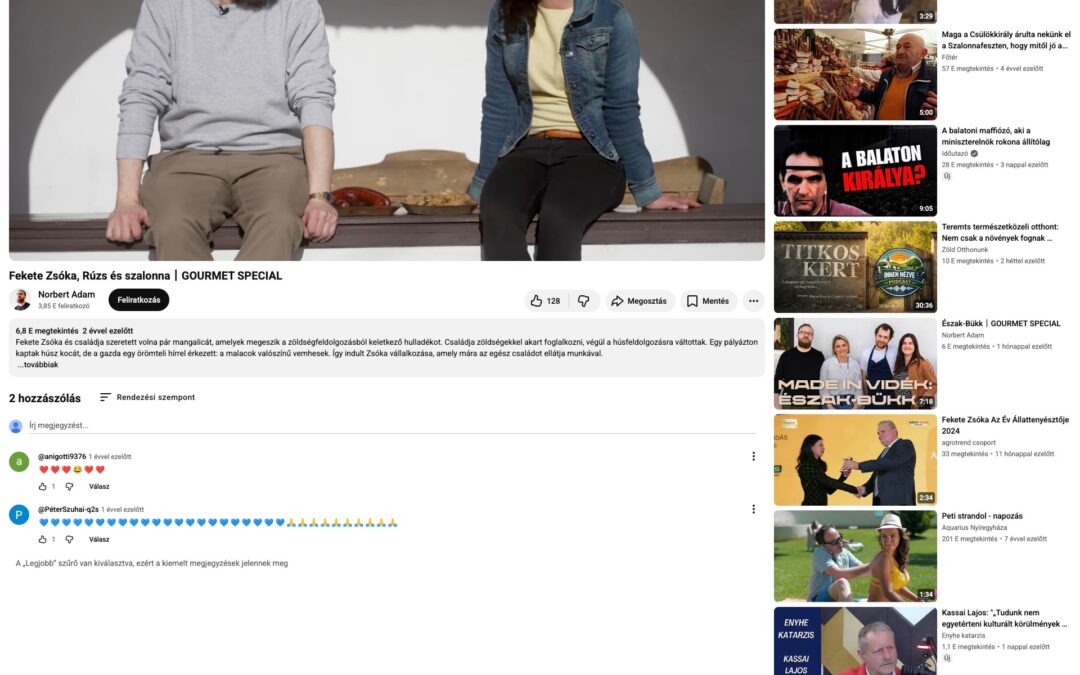Open the Titkos Kert video thumbnail
The image size is (1080, 675).
855,267
